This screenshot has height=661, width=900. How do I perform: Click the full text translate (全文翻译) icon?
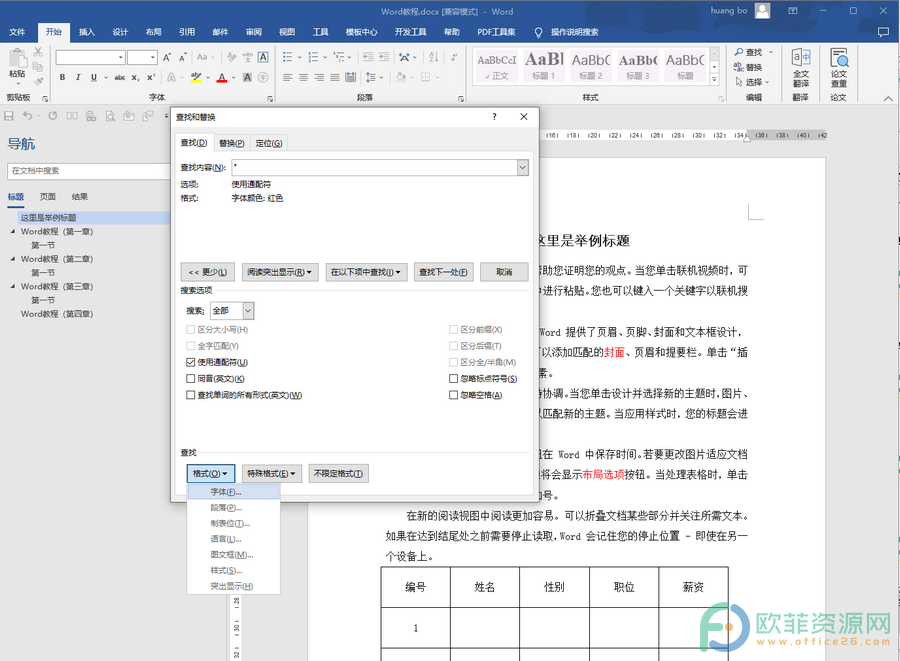[x=801, y=67]
